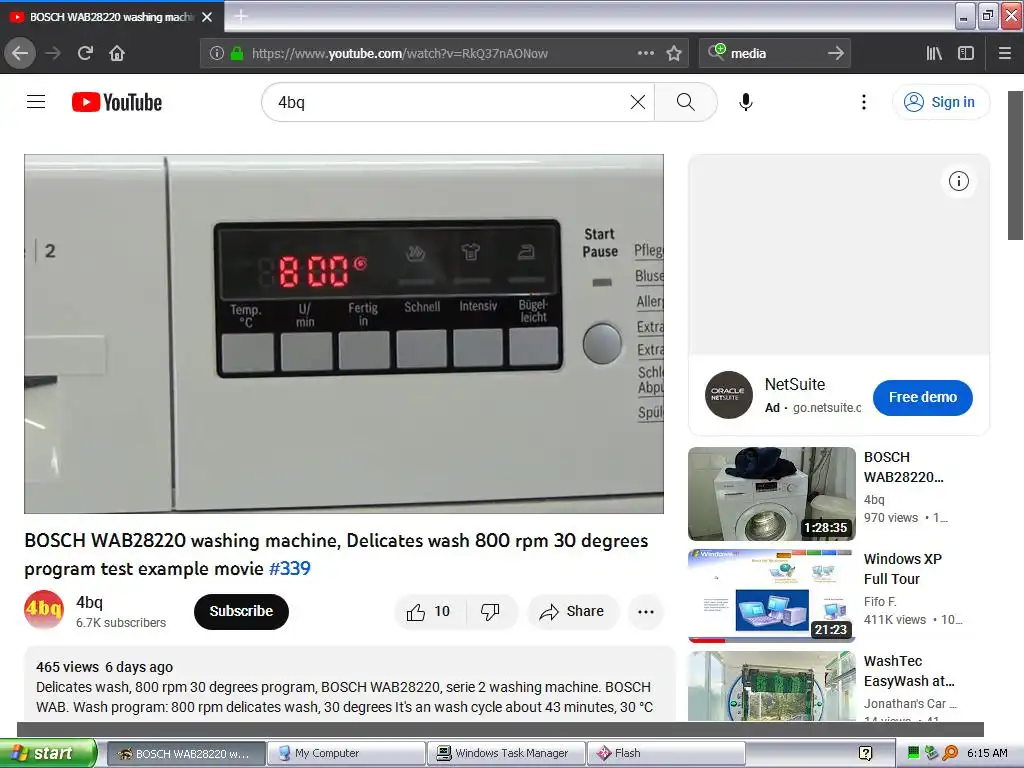1024x768 pixels.
Task: Open the 4bq channel name link
Action: coord(89,602)
